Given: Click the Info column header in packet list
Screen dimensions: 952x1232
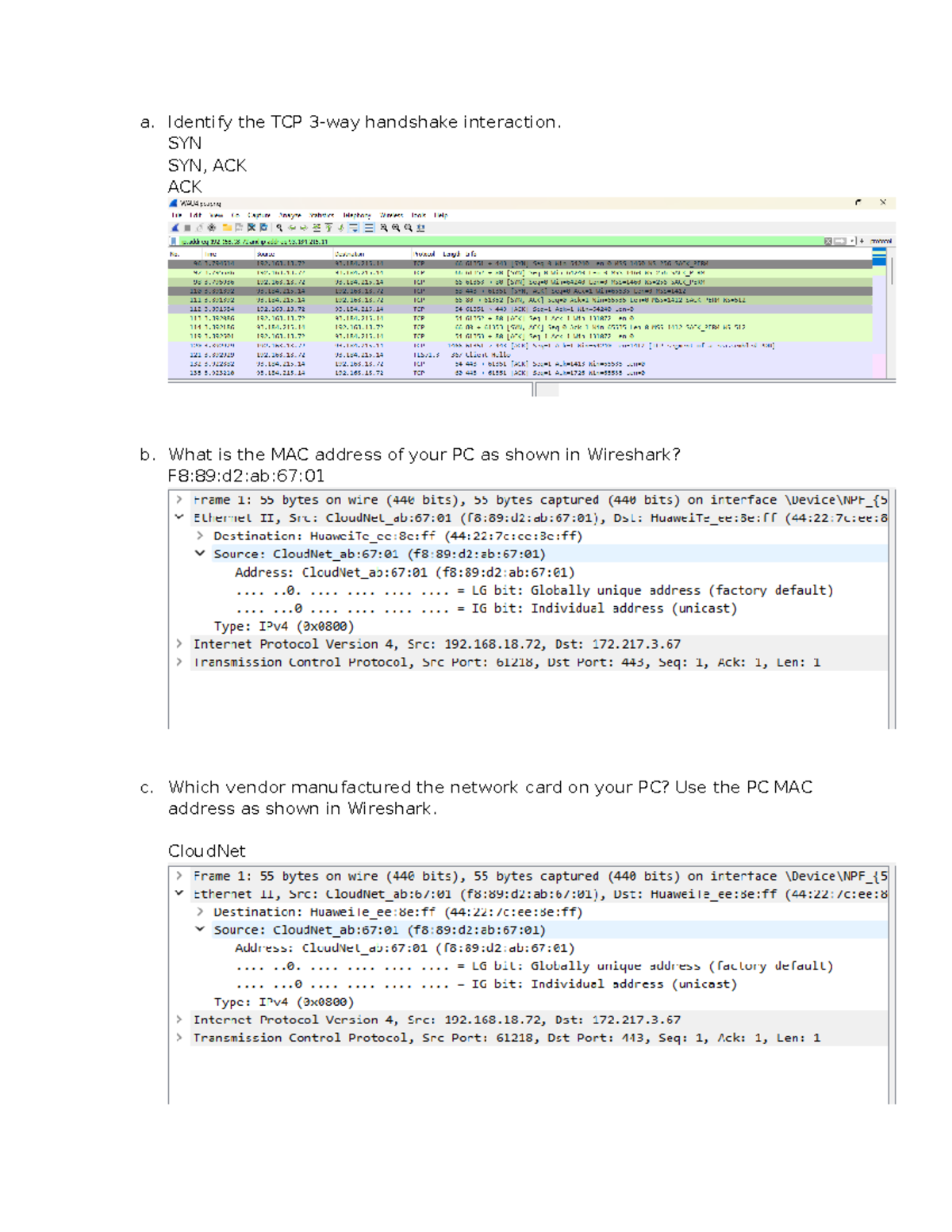Looking at the screenshot, I should point(470,254).
